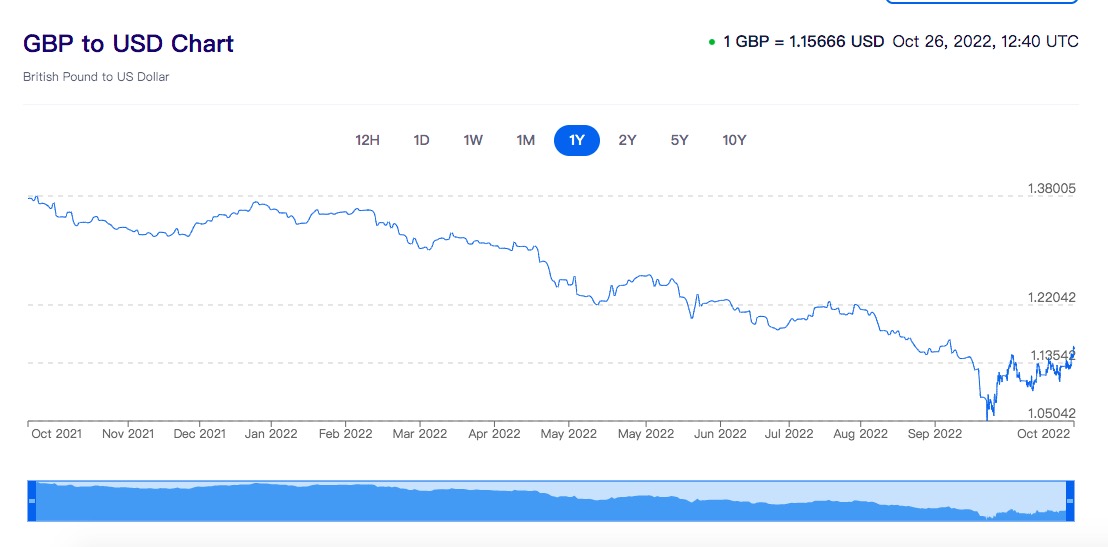Click the green live-rate indicator dot
Image resolution: width=1108 pixels, height=547 pixels.
coord(711,43)
